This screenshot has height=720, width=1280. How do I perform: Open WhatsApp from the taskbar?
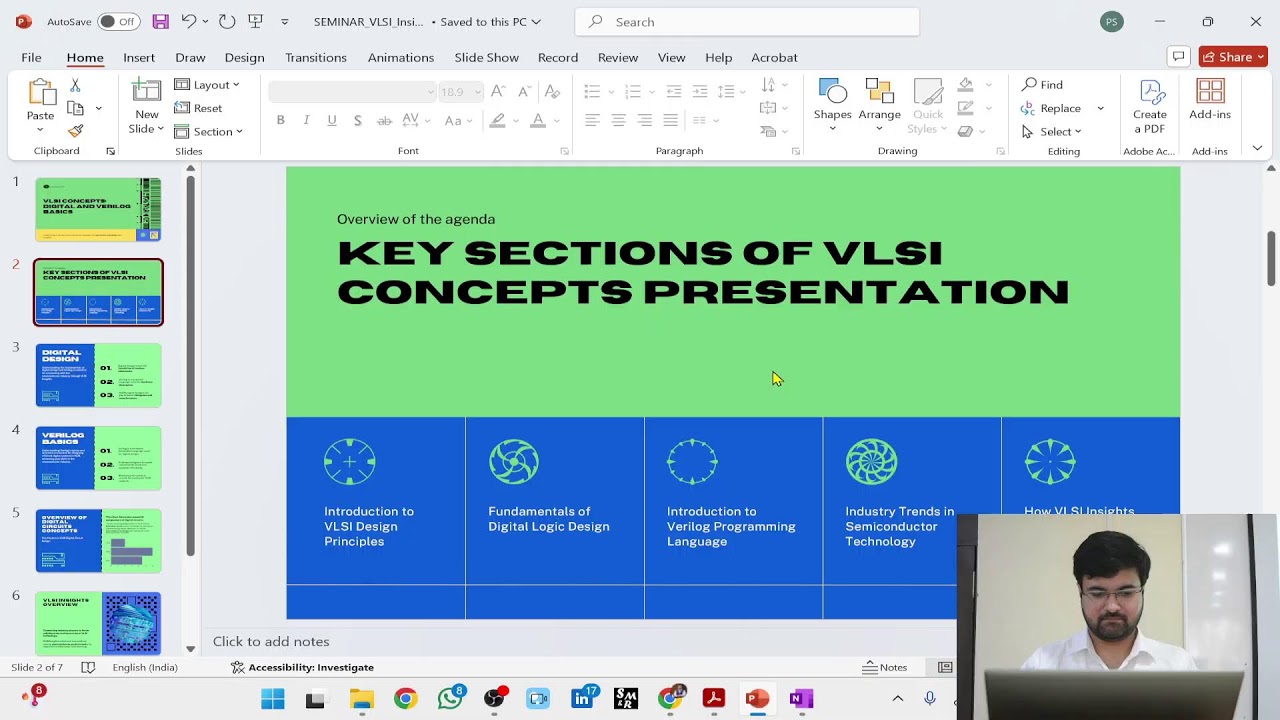point(450,698)
